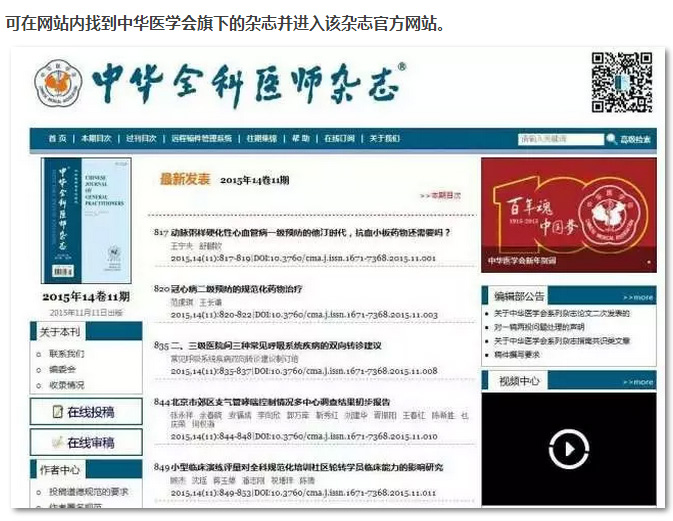This screenshot has width=673, height=521.
Task: Open the 过刊目次 nav item
Action: tap(141, 139)
